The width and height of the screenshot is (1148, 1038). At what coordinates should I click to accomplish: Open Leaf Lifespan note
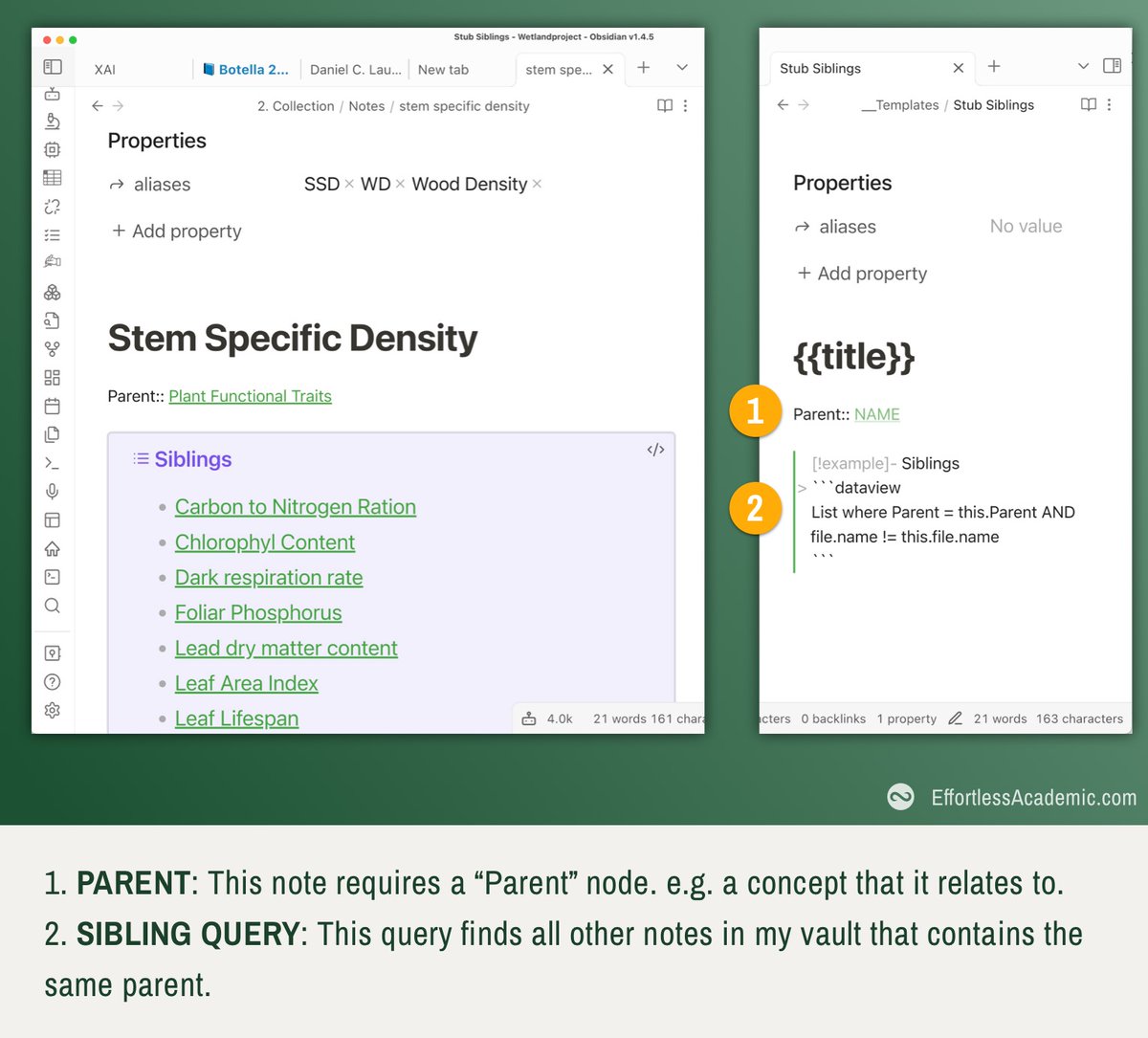pos(236,718)
